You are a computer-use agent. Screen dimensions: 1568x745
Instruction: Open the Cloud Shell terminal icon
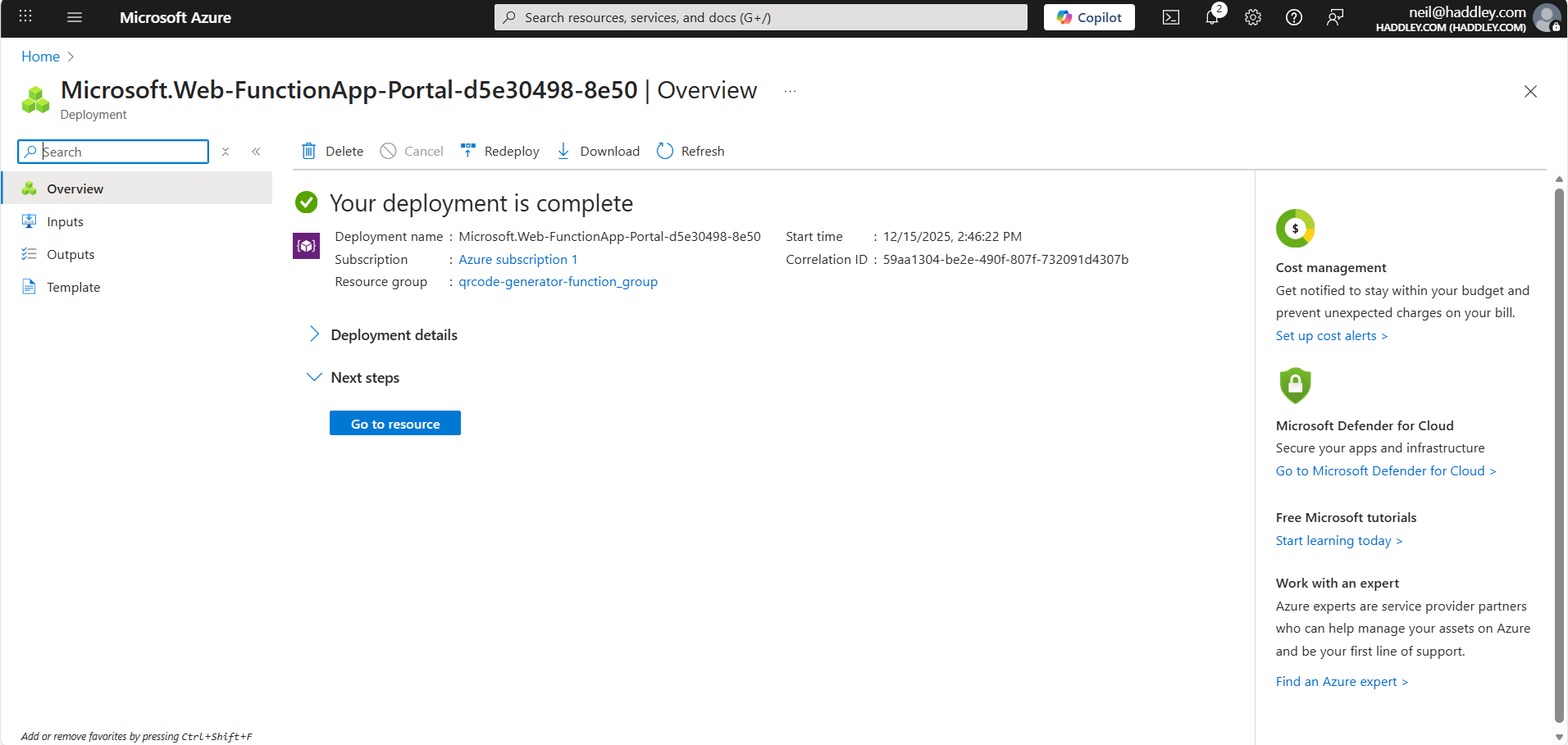[1170, 16]
